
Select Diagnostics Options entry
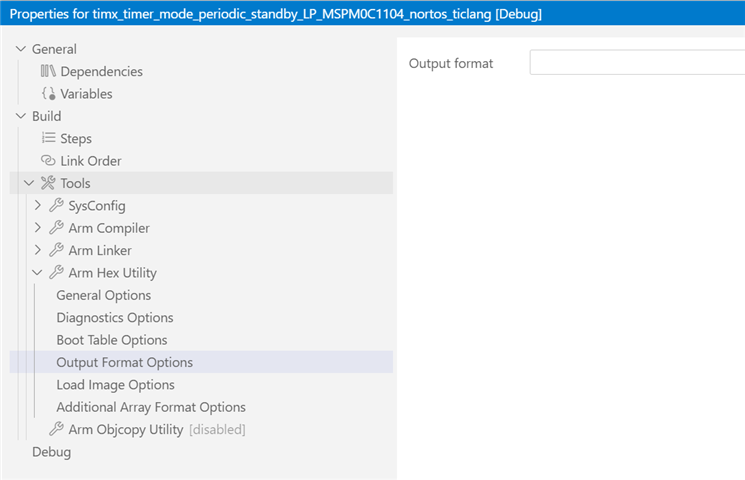[x=115, y=317]
